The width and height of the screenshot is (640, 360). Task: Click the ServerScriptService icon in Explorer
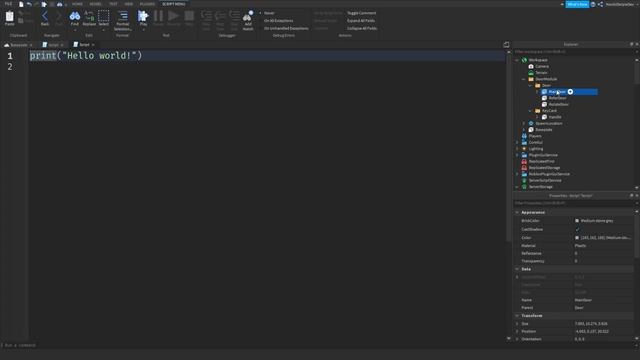(x=524, y=180)
